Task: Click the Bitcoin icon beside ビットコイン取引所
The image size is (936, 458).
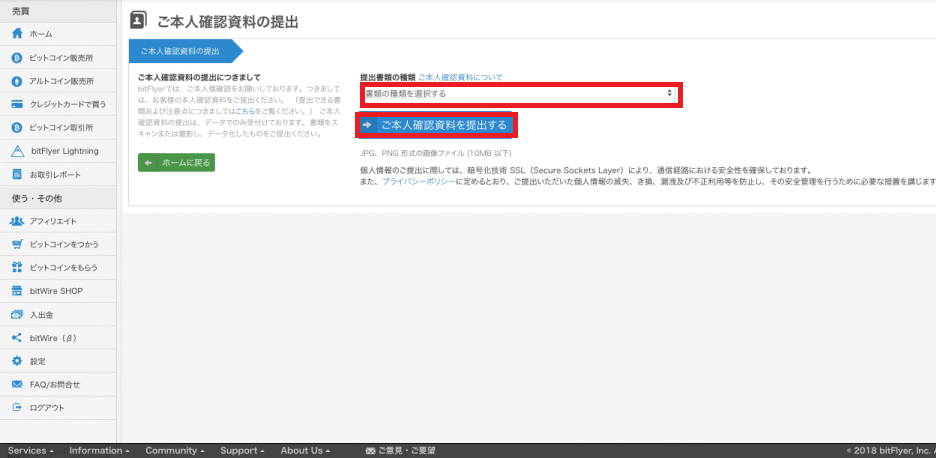Action: [x=17, y=128]
